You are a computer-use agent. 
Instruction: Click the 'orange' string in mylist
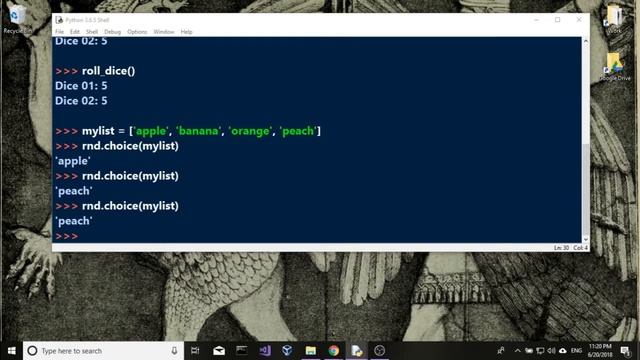tap(250, 131)
